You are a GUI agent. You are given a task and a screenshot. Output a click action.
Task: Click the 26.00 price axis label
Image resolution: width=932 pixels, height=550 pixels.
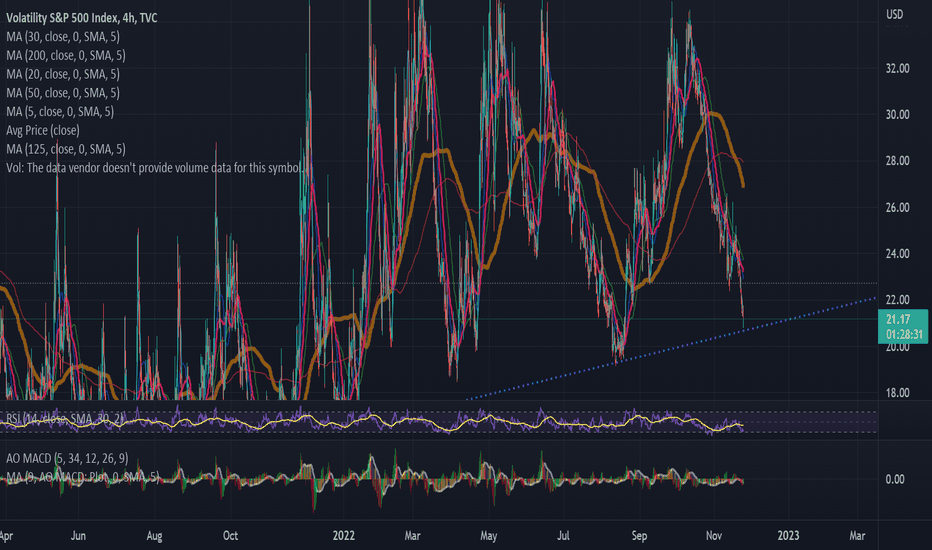coord(898,208)
